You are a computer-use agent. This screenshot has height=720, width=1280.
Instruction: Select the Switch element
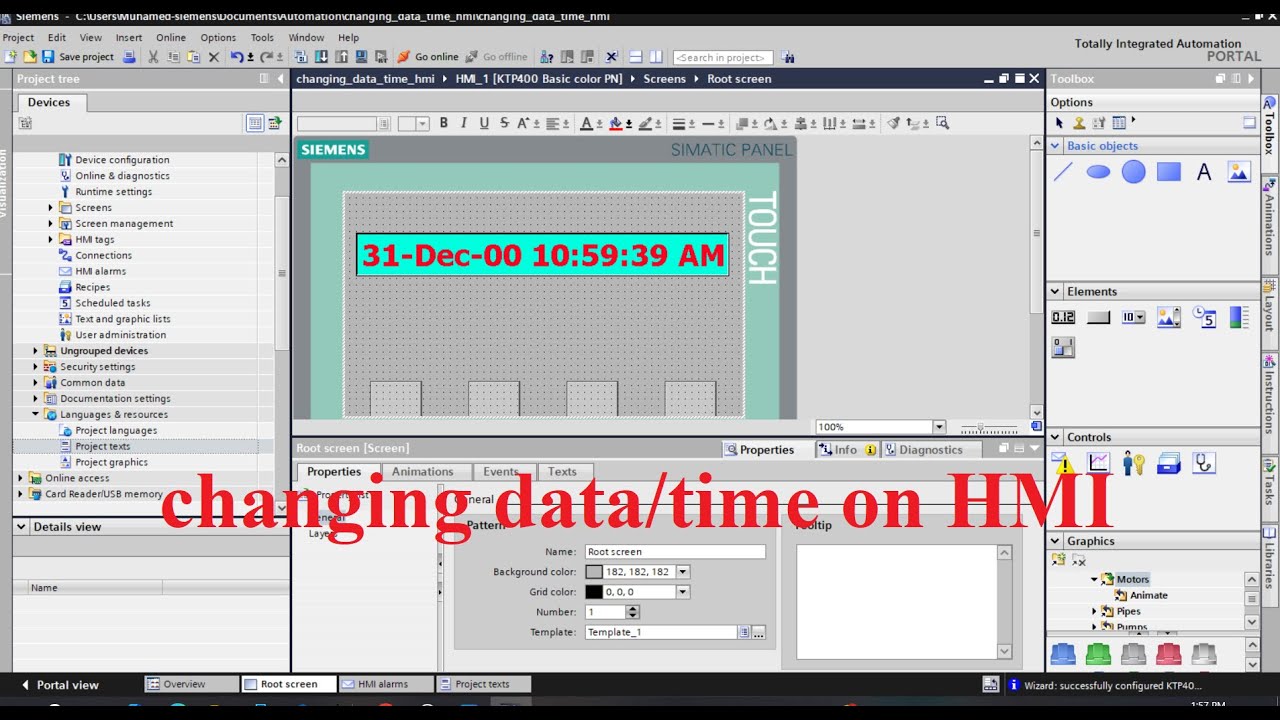(1063, 347)
